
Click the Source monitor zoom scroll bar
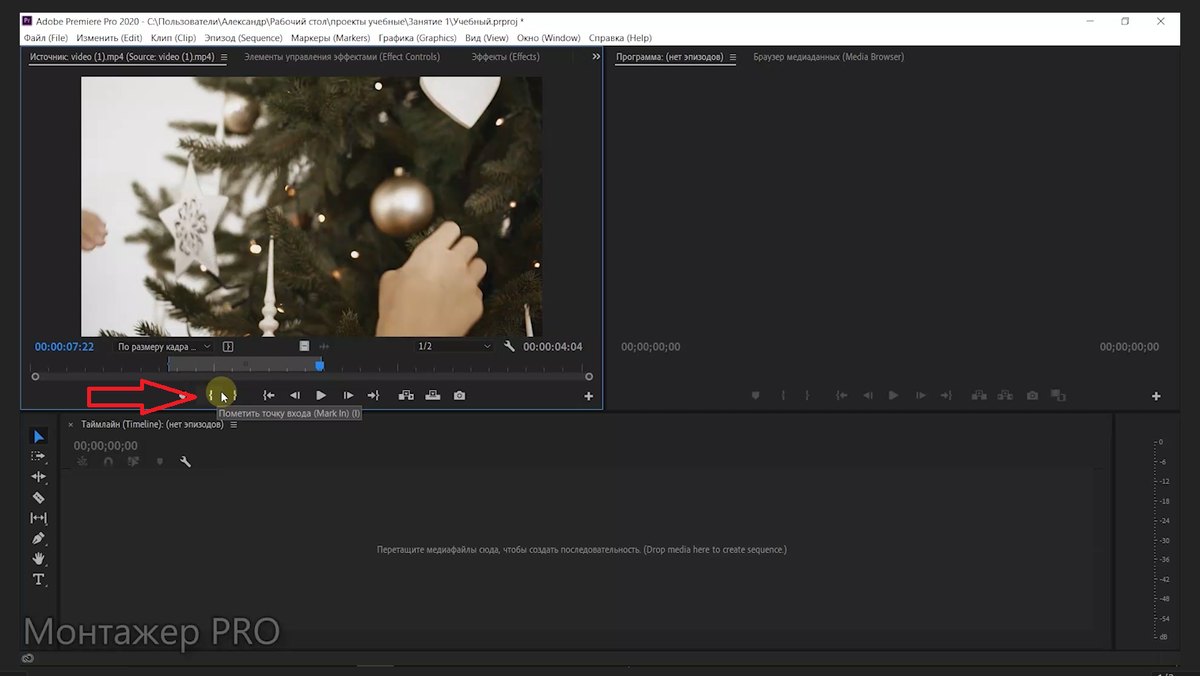point(312,377)
